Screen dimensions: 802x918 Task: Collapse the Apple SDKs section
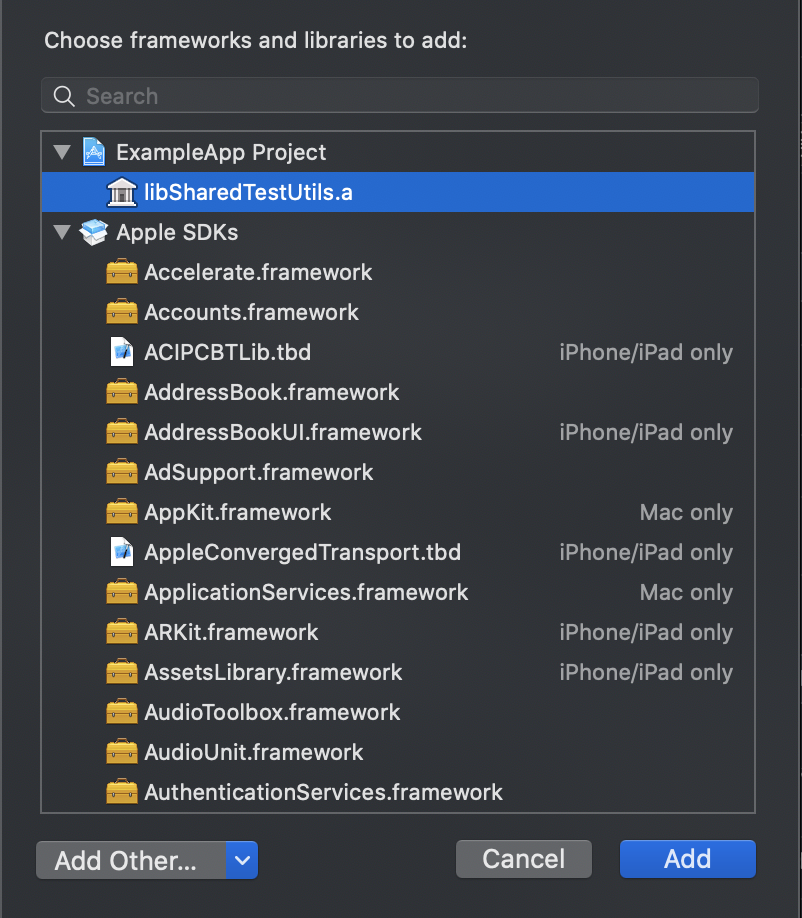point(62,231)
